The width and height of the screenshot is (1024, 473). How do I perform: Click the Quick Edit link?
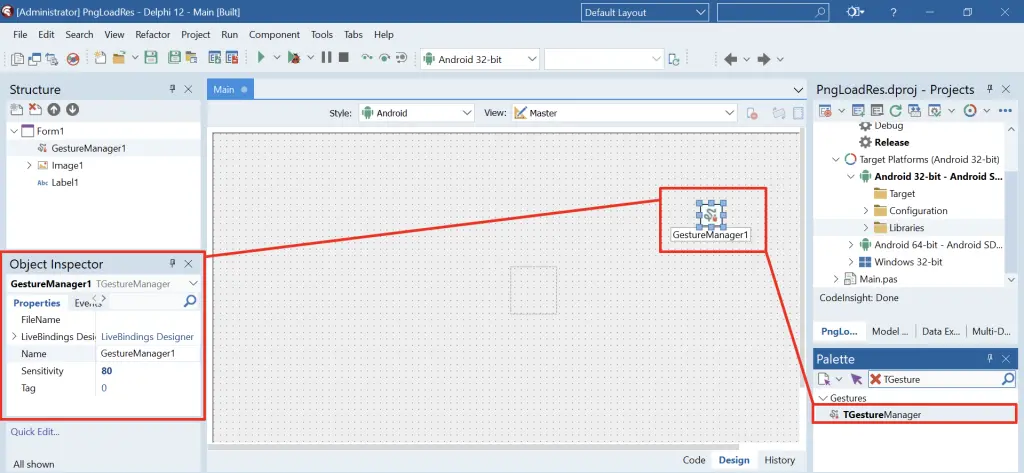[x=35, y=431]
